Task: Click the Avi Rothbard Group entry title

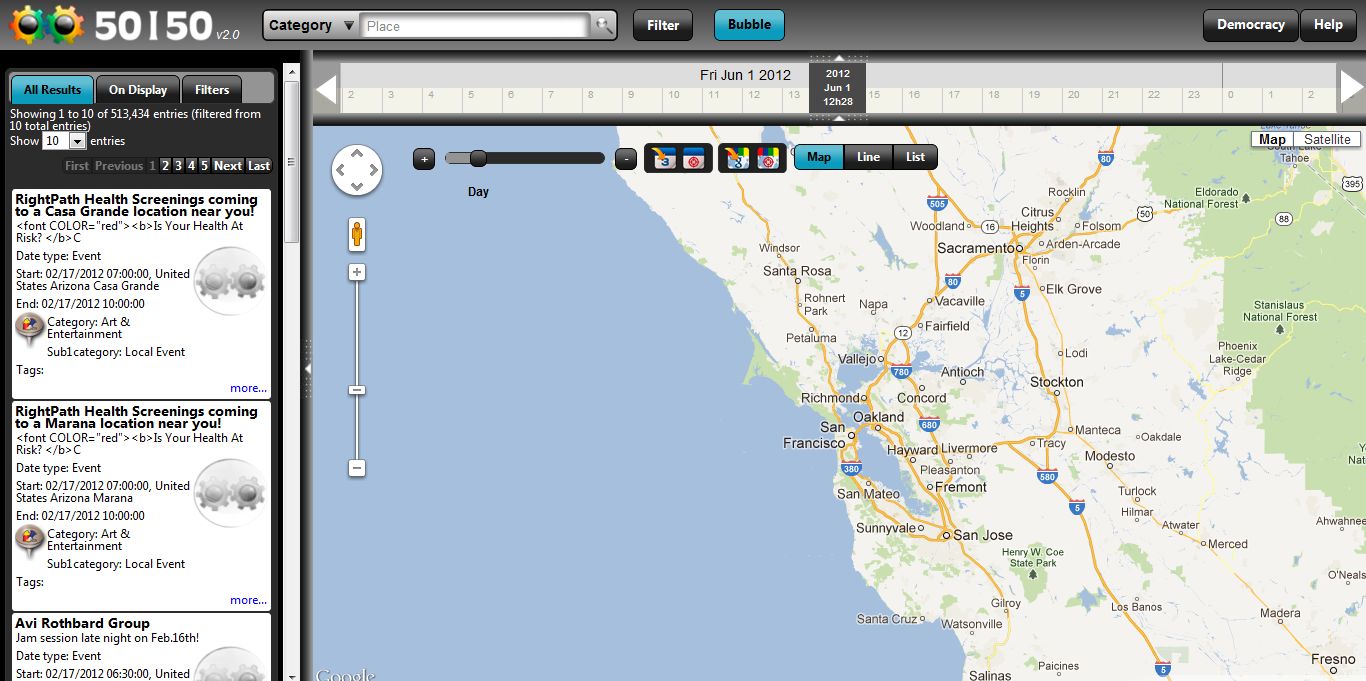Action: (82, 623)
